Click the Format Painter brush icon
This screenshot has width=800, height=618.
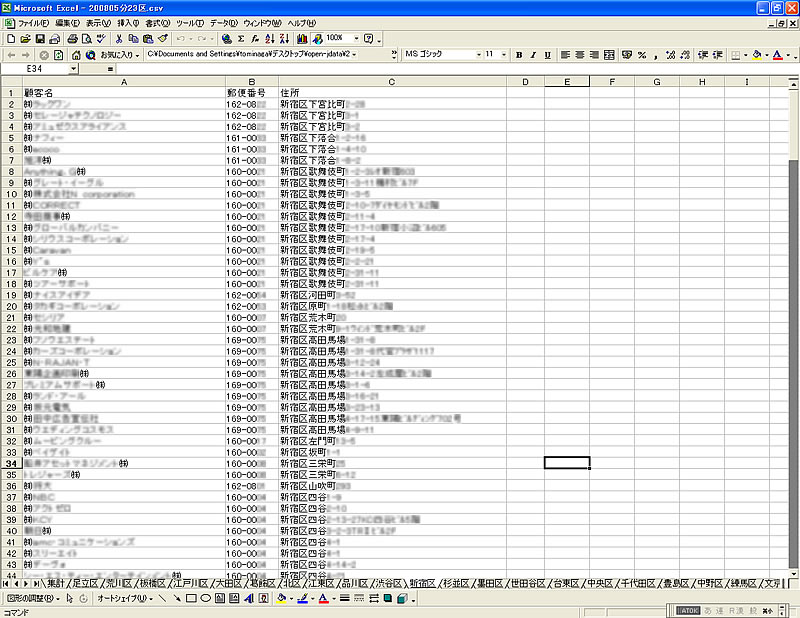pos(162,38)
